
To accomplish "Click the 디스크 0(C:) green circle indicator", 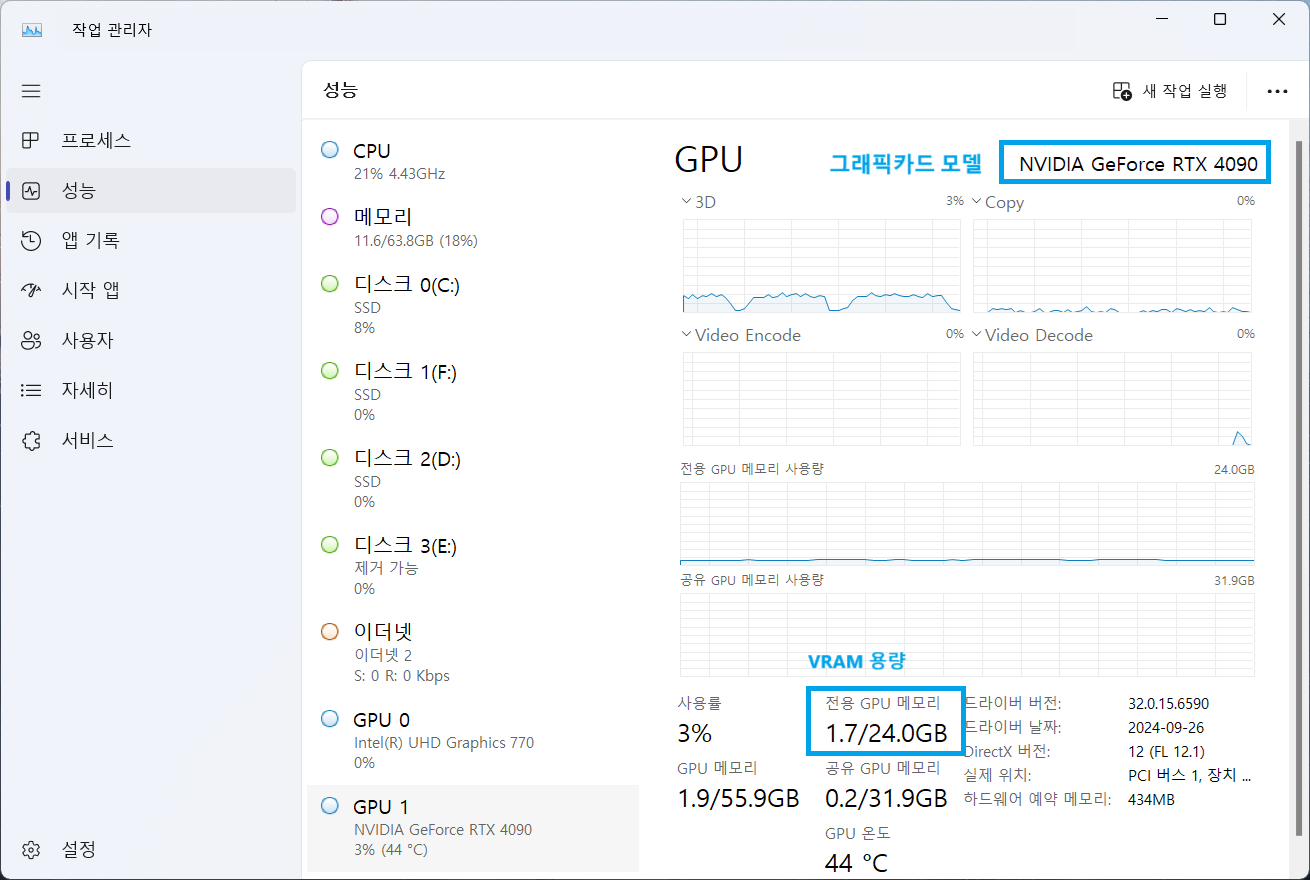I will [x=330, y=284].
